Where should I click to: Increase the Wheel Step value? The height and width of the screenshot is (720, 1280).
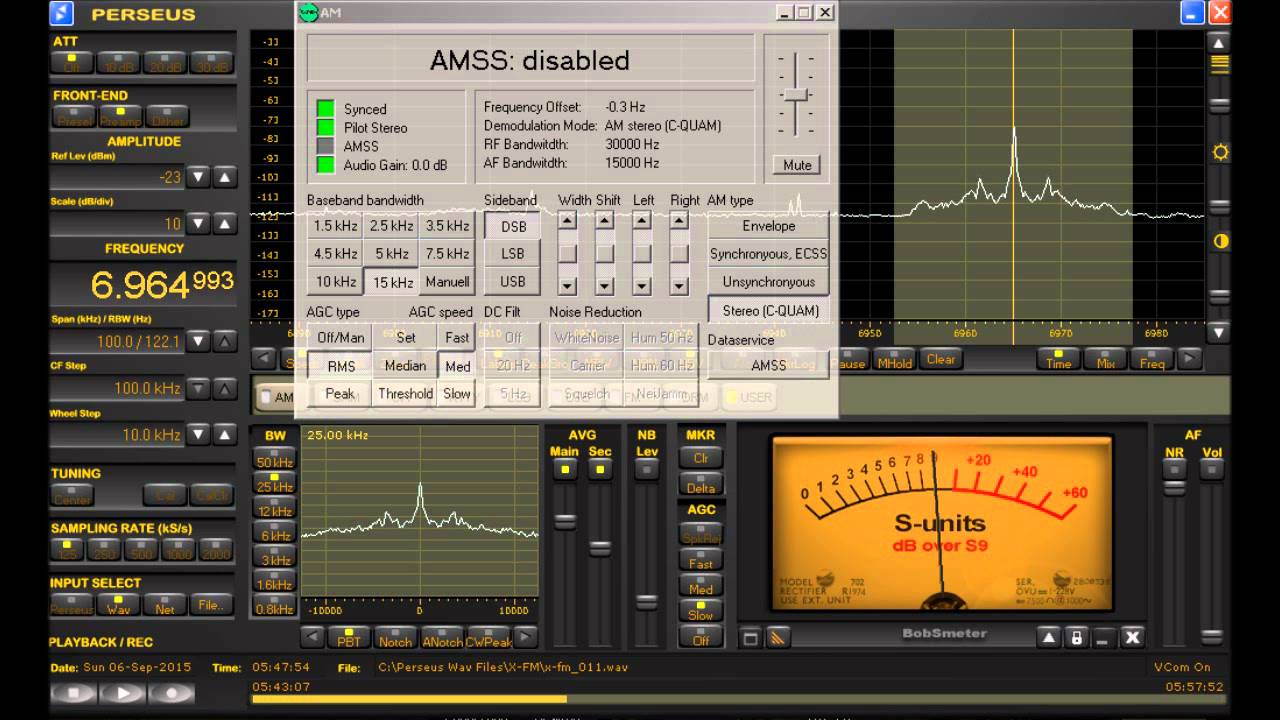pyautogui.click(x=226, y=435)
